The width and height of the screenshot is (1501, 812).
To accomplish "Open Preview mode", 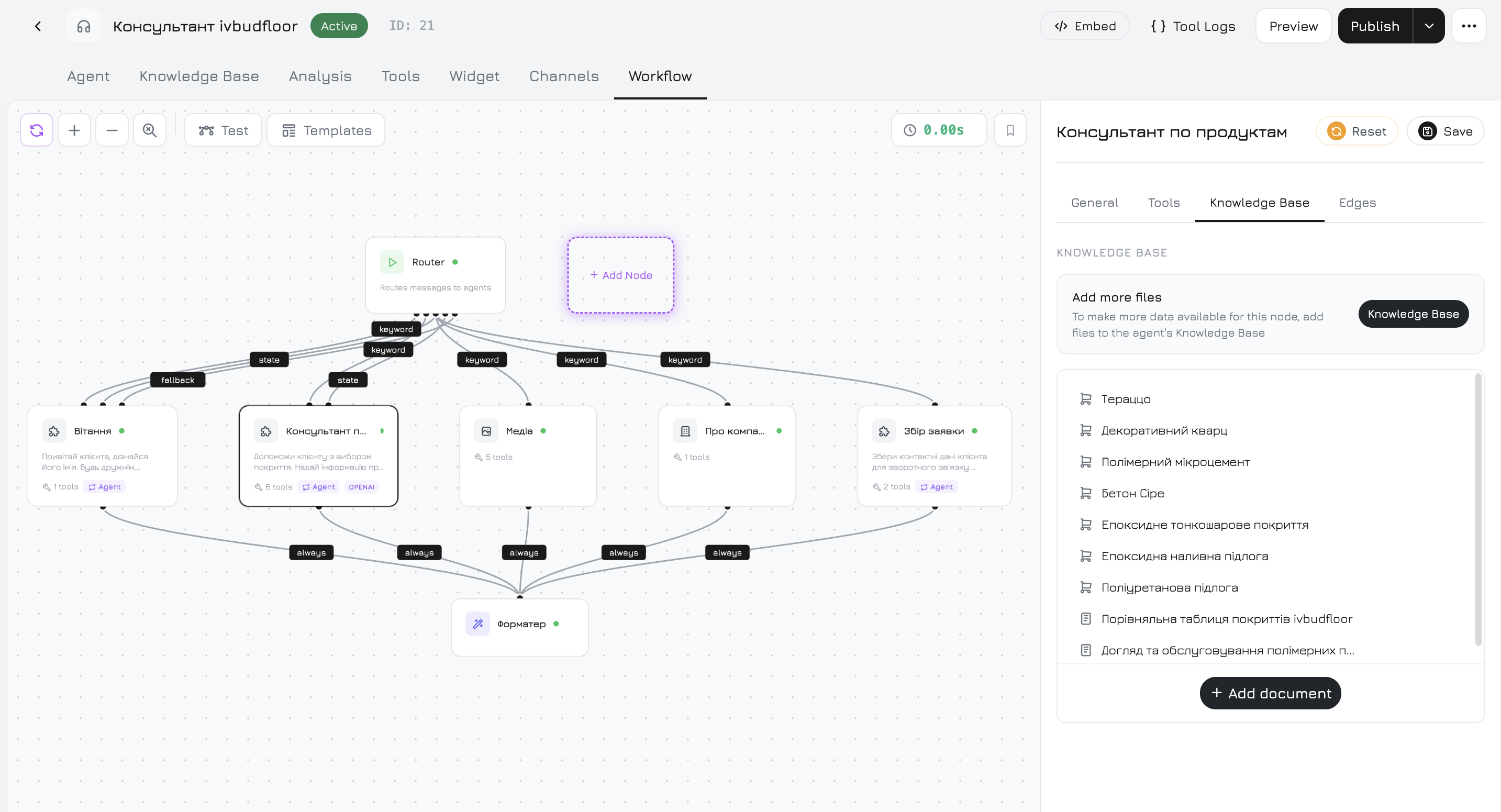I will tap(1293, 26).
